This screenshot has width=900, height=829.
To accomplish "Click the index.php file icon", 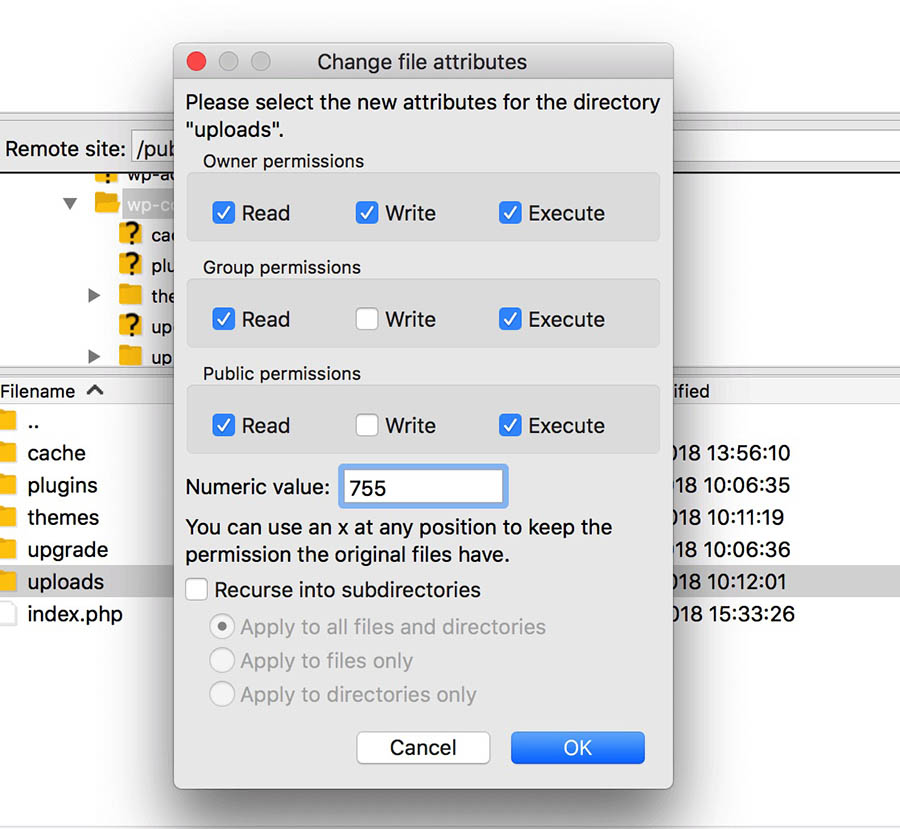I will pos(8,613).
